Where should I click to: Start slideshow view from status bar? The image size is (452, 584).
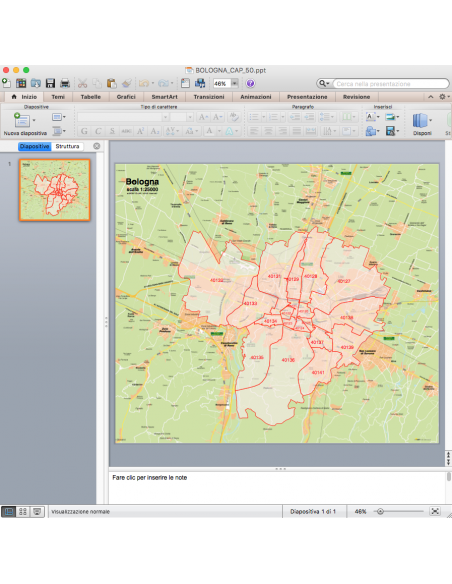pyautogui.click(x=37, y=512)
